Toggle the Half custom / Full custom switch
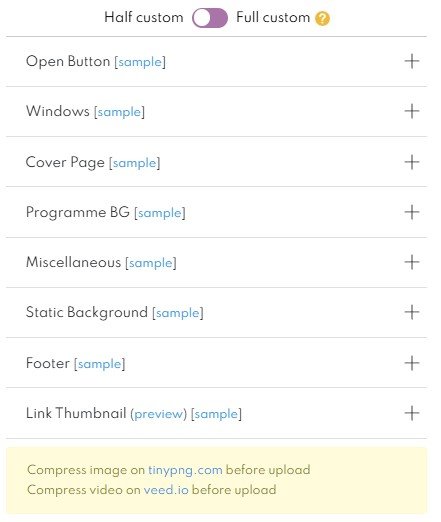 210,18
